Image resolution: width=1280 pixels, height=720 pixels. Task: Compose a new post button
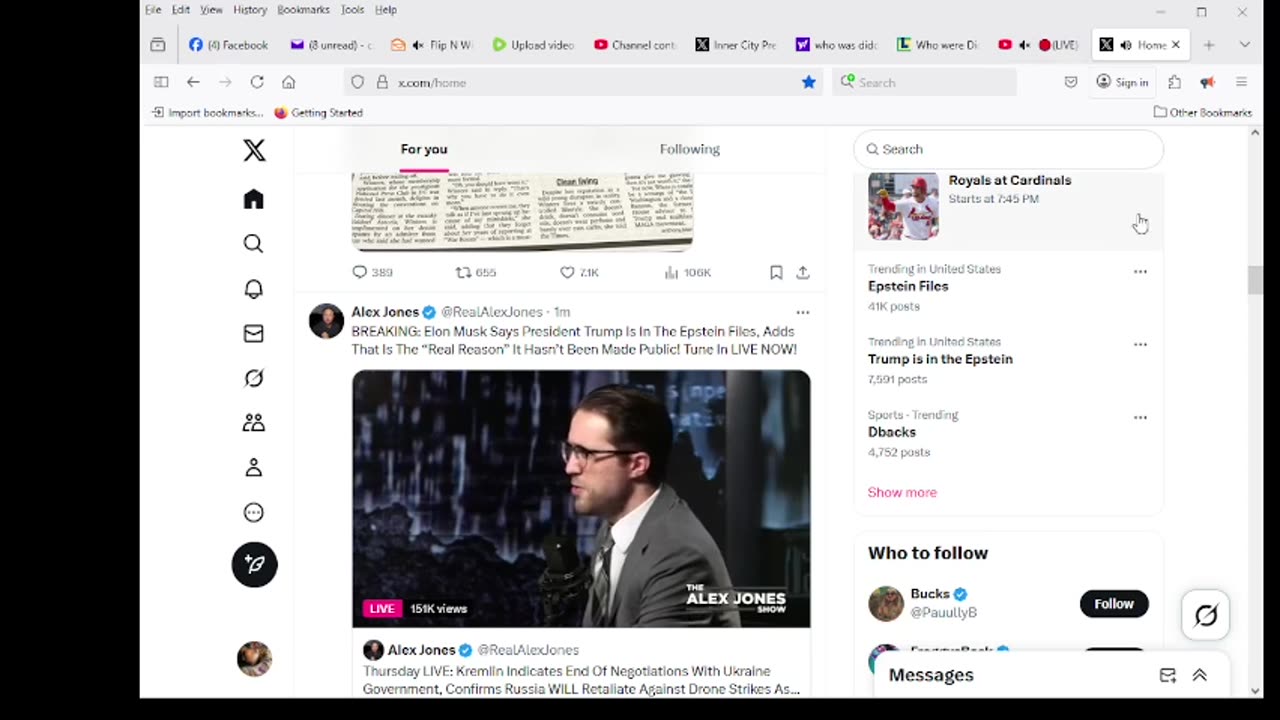coord(254,564)
